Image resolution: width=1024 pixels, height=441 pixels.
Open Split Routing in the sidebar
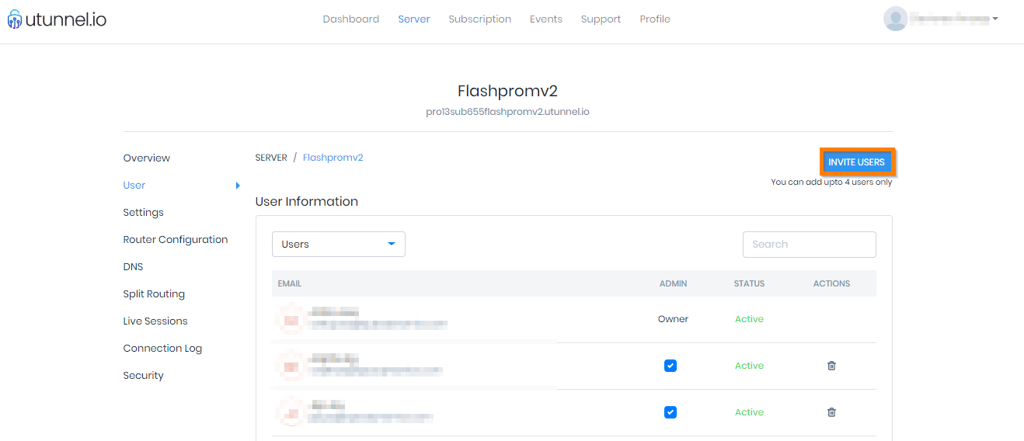(x=153, y=294)
